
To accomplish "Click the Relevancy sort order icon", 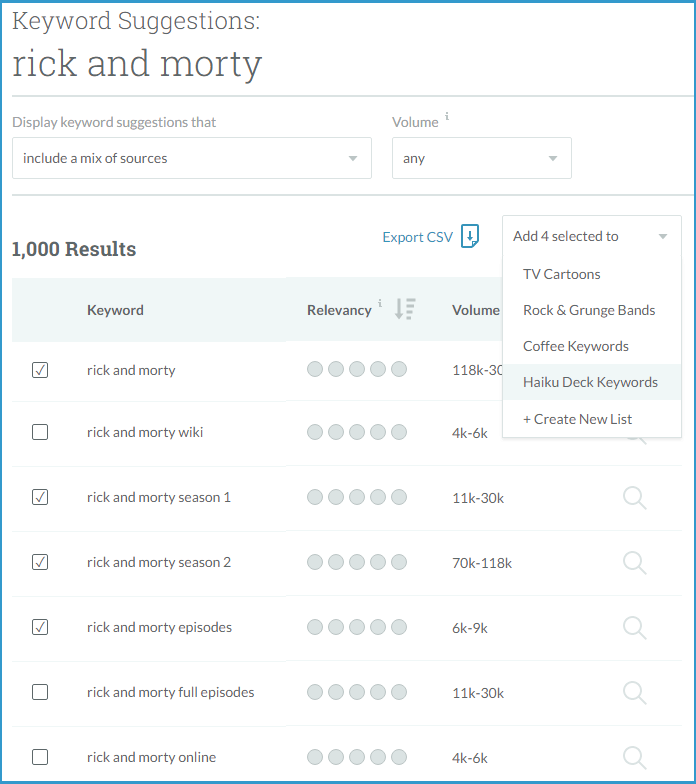I will tap(404, 310).
